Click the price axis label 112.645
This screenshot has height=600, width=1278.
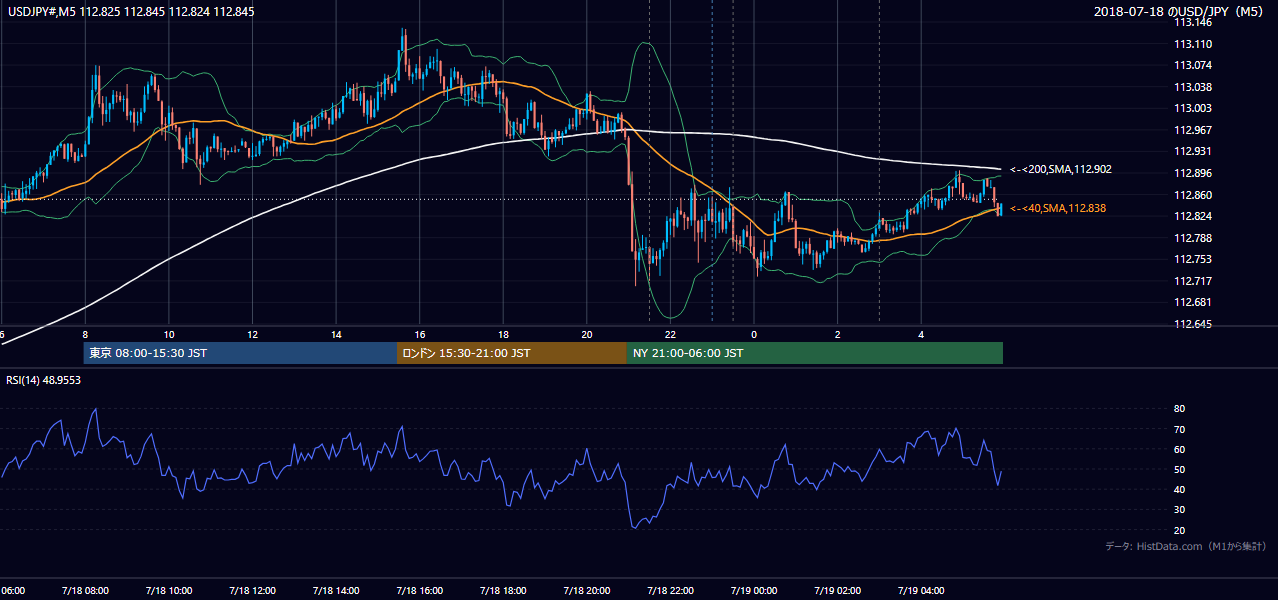[x=1192, y=324]
